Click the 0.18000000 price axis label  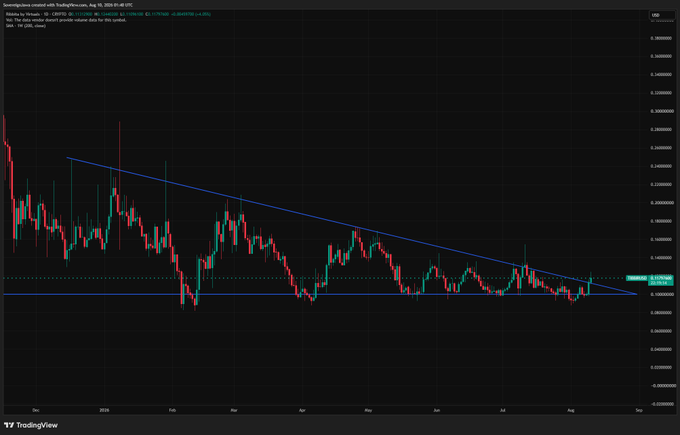click(661, 221)
